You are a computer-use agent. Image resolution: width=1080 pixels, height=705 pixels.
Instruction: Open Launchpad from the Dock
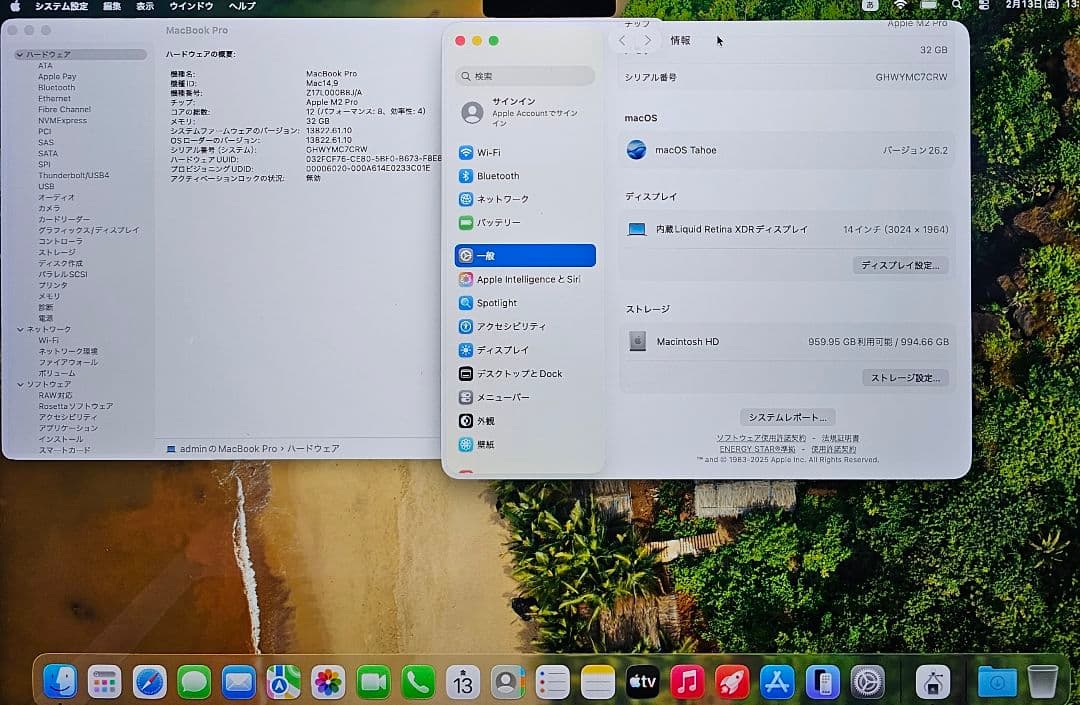pos(105,682)
